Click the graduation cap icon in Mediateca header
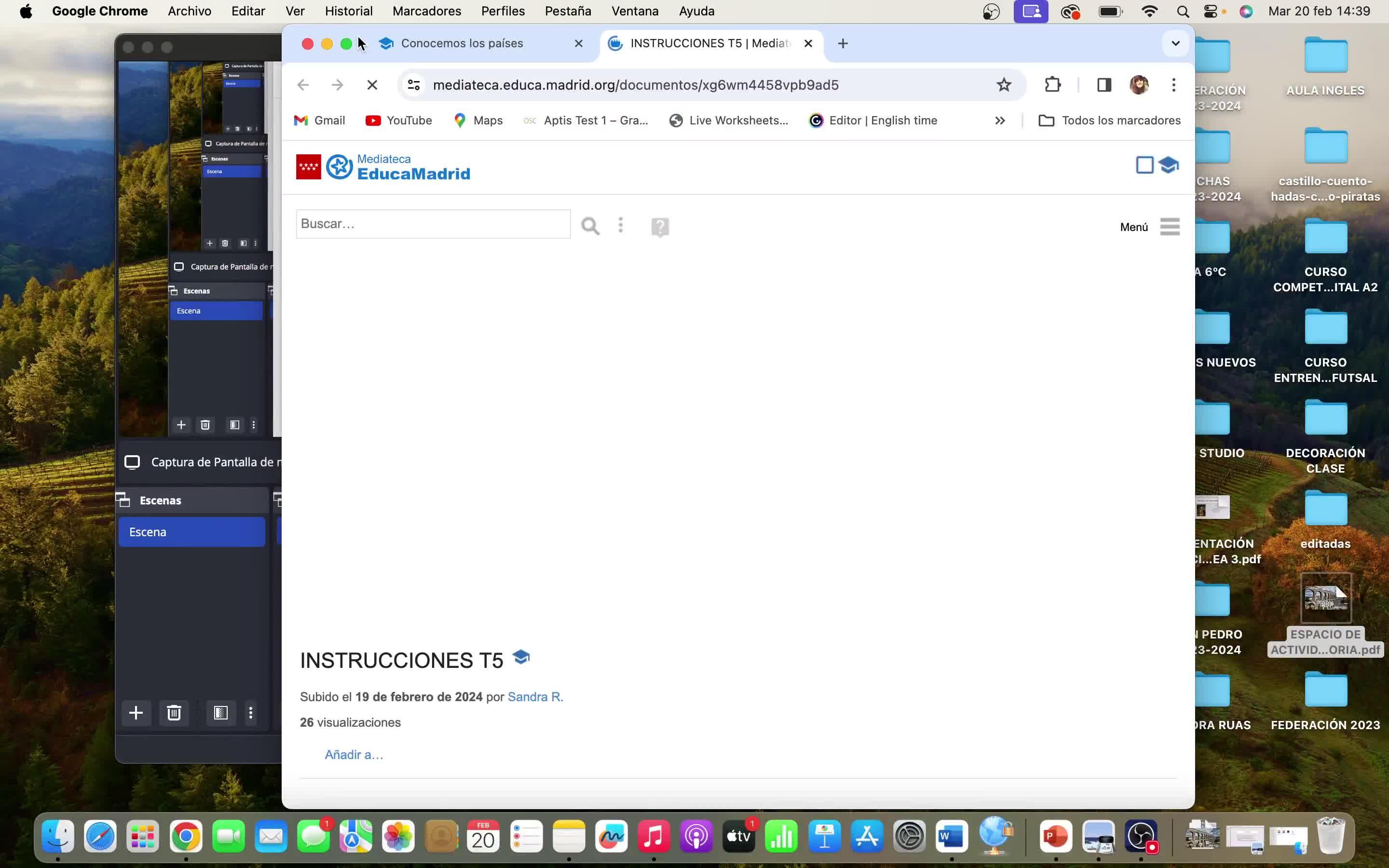 [x=1168, y=165]
